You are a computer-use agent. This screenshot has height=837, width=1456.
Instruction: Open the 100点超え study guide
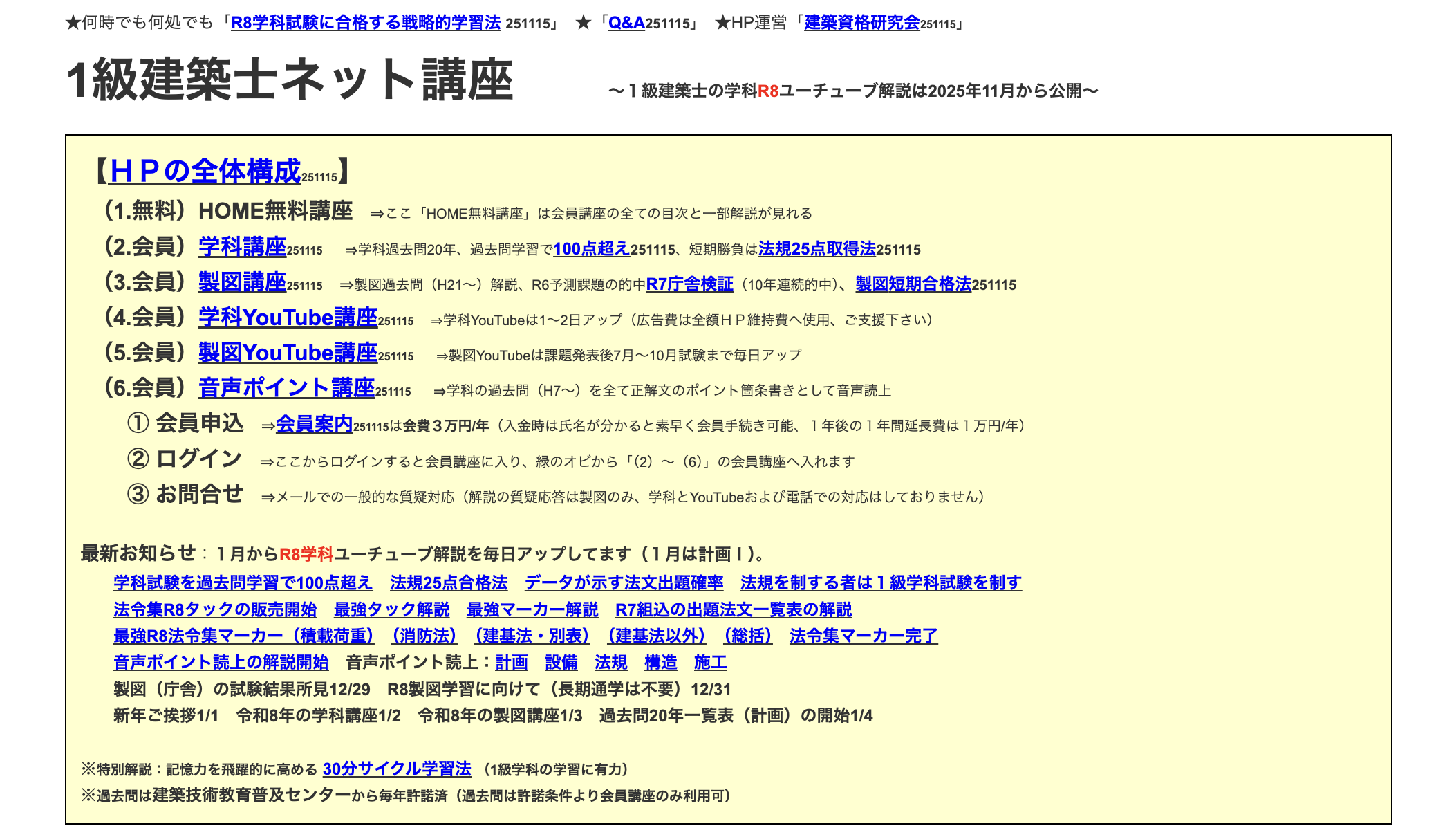click(591, 250)
